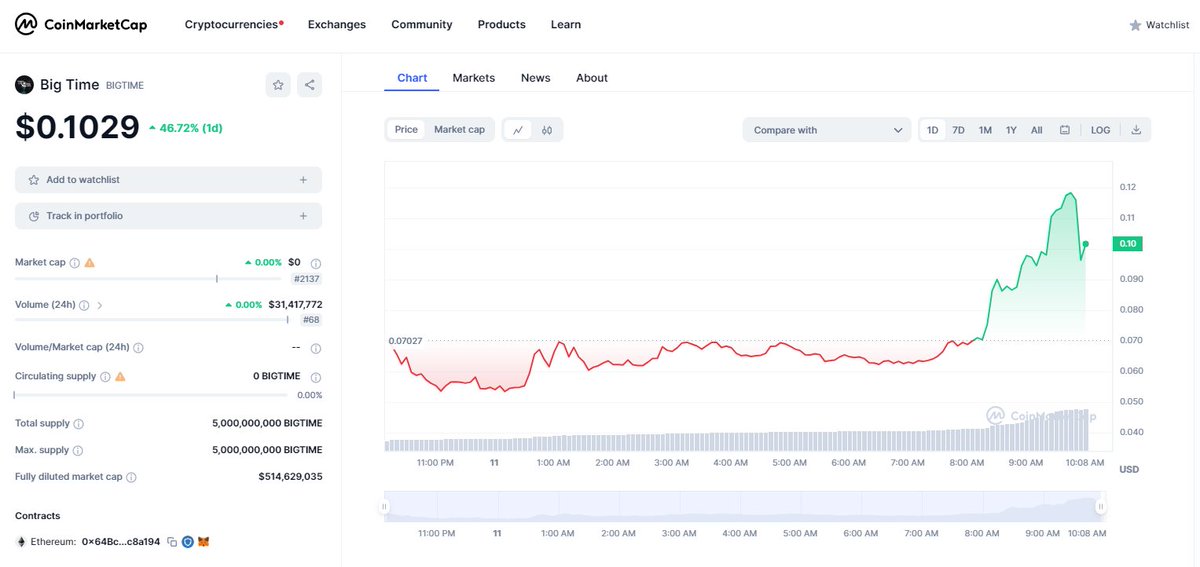Select the 7D time range
The image size is (1200, 567).
pos(958,130)
